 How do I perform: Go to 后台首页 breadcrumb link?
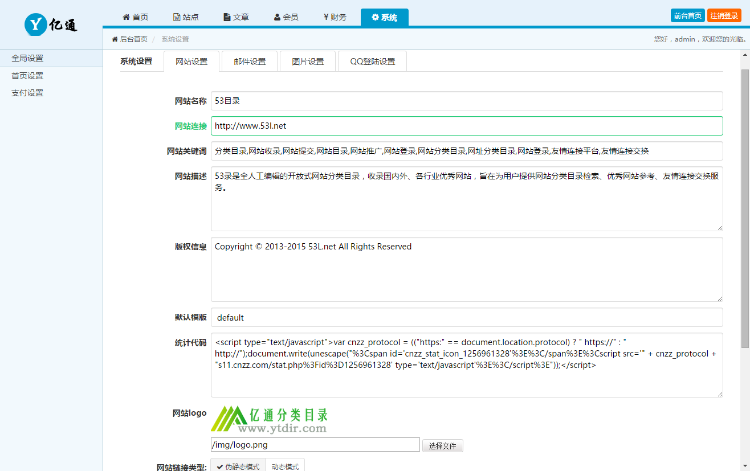tap(133, 39)
